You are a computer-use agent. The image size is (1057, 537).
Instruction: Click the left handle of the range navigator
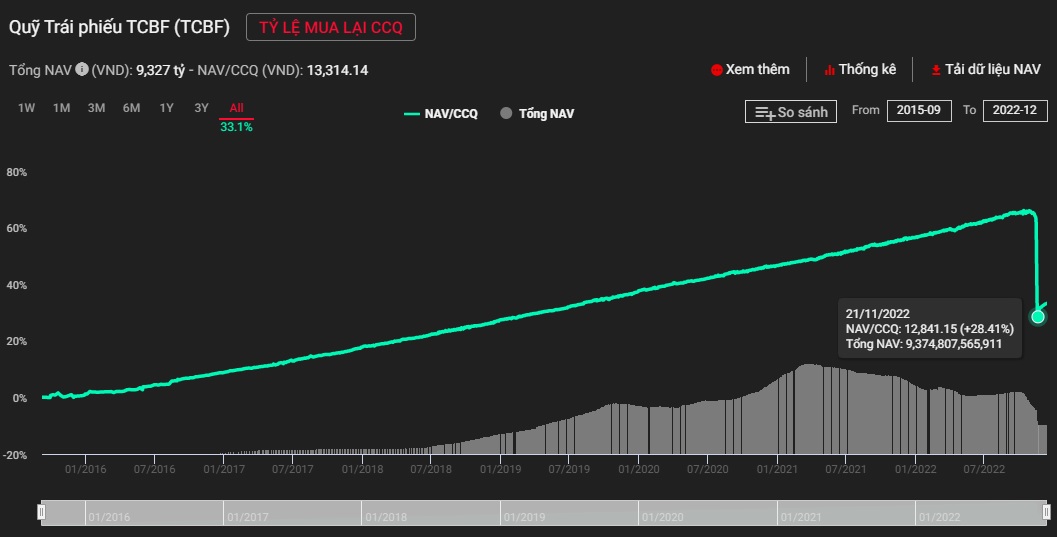tap(41, 513)
